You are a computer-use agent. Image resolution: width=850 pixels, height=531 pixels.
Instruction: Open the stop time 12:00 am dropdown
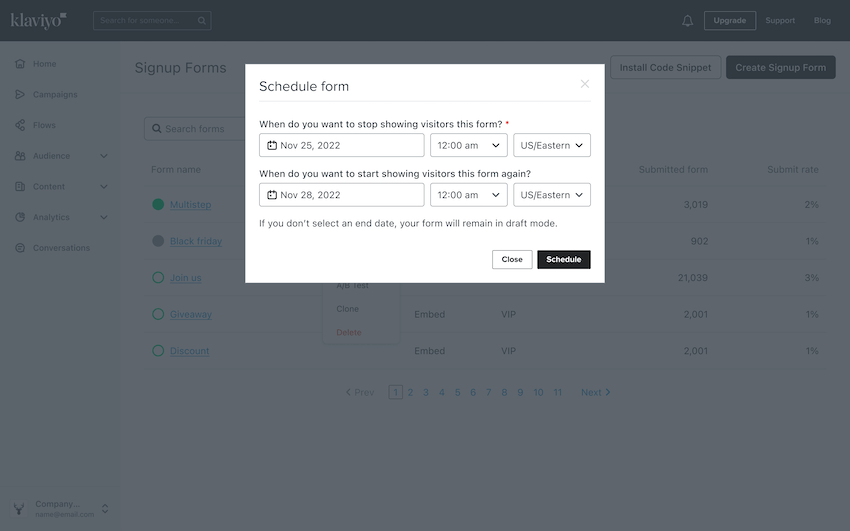click(469, 145)
